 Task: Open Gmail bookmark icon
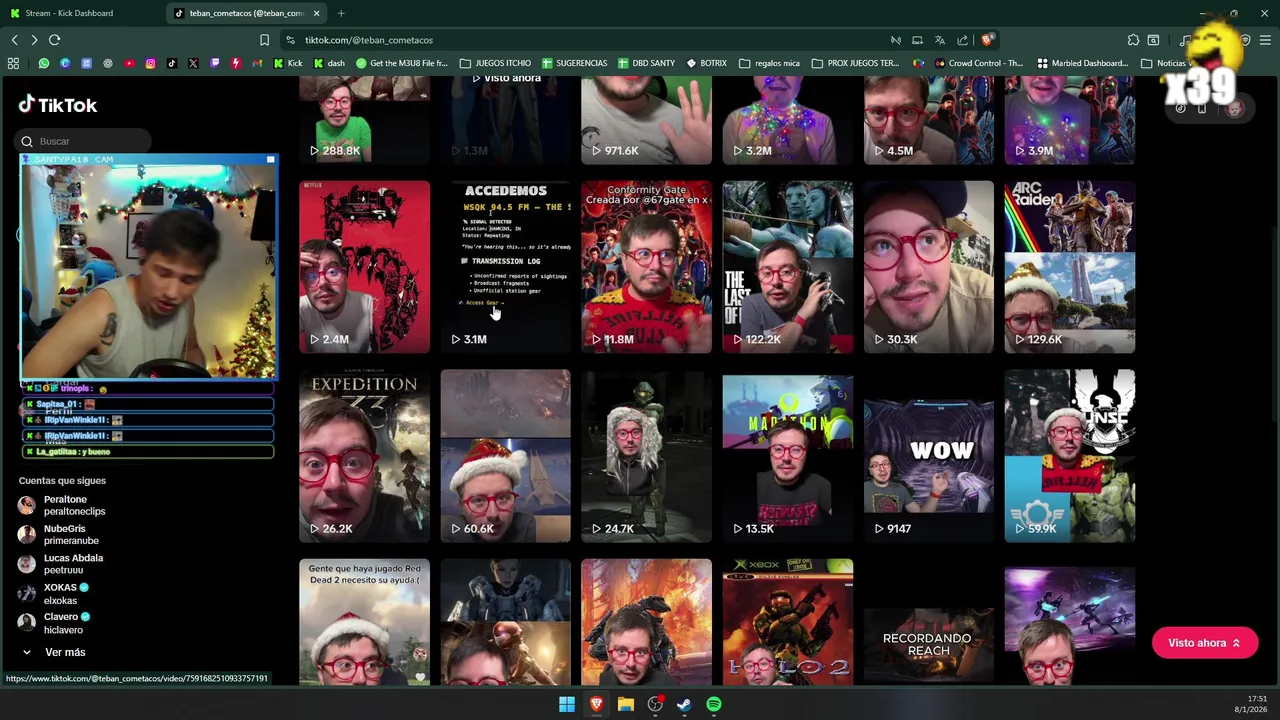click(257, 63)
